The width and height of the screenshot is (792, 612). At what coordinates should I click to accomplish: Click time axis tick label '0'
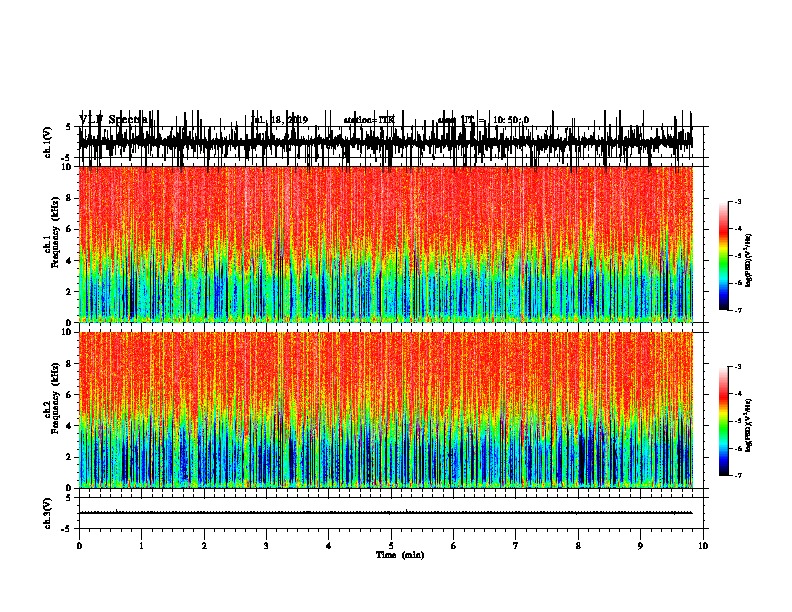[x=79, y=546]
